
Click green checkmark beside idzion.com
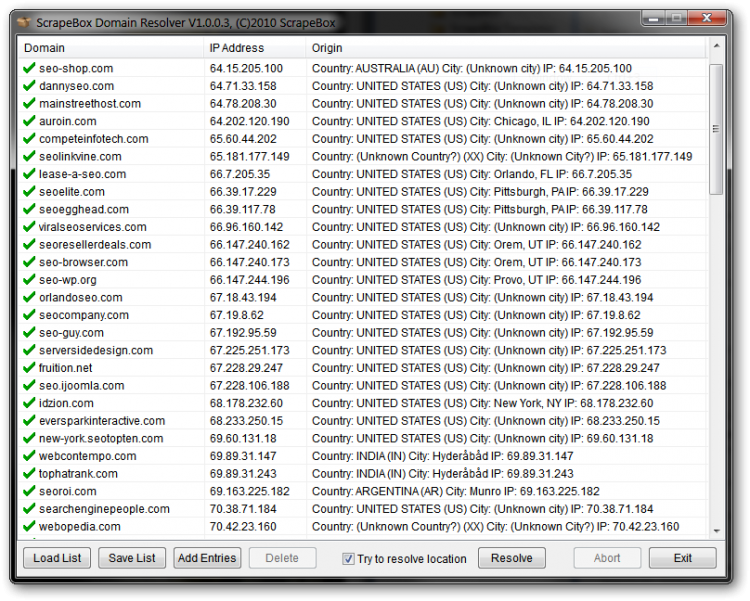click(x=29, y=403)
